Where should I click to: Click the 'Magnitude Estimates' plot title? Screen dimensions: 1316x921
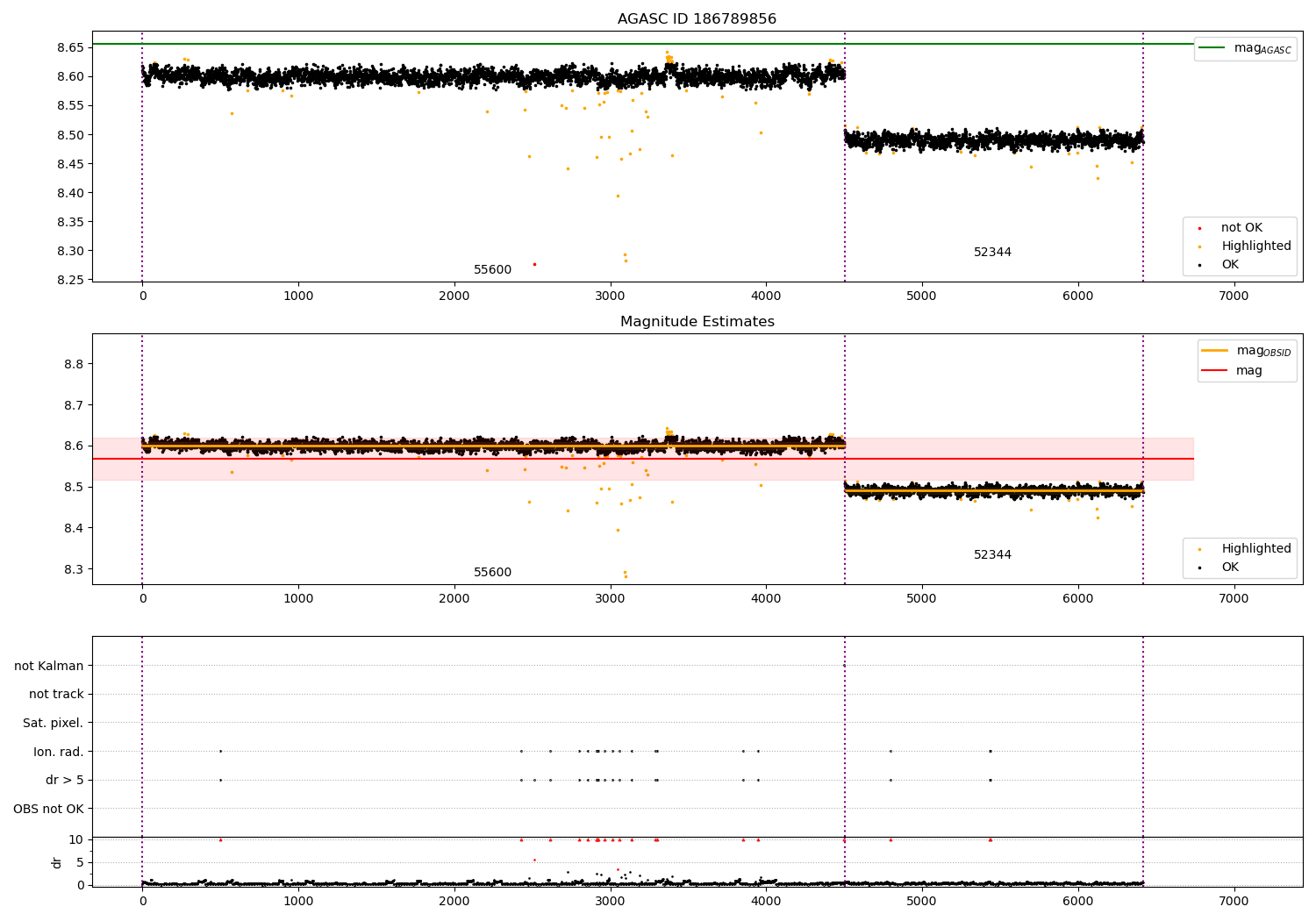pos(697,322)
